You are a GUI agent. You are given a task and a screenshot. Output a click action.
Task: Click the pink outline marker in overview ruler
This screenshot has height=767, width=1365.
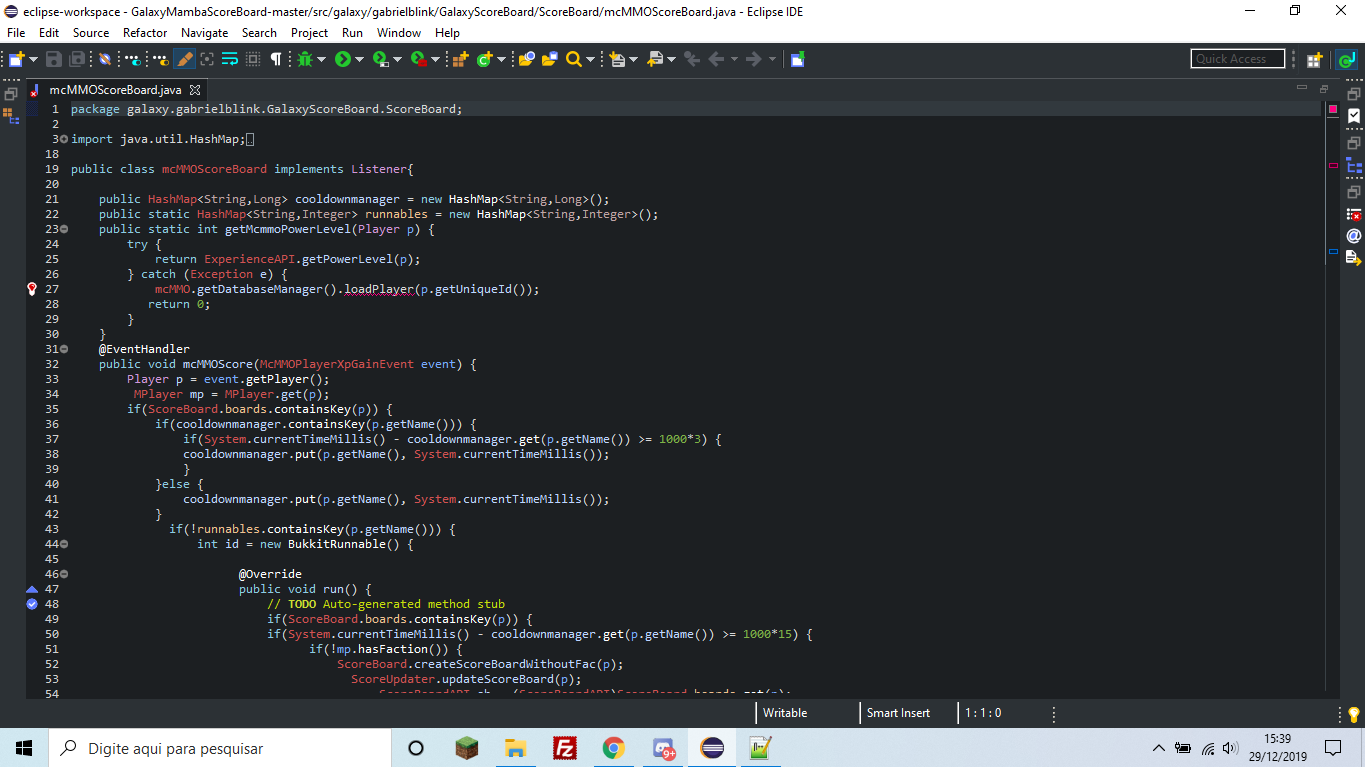[1333, 164]
